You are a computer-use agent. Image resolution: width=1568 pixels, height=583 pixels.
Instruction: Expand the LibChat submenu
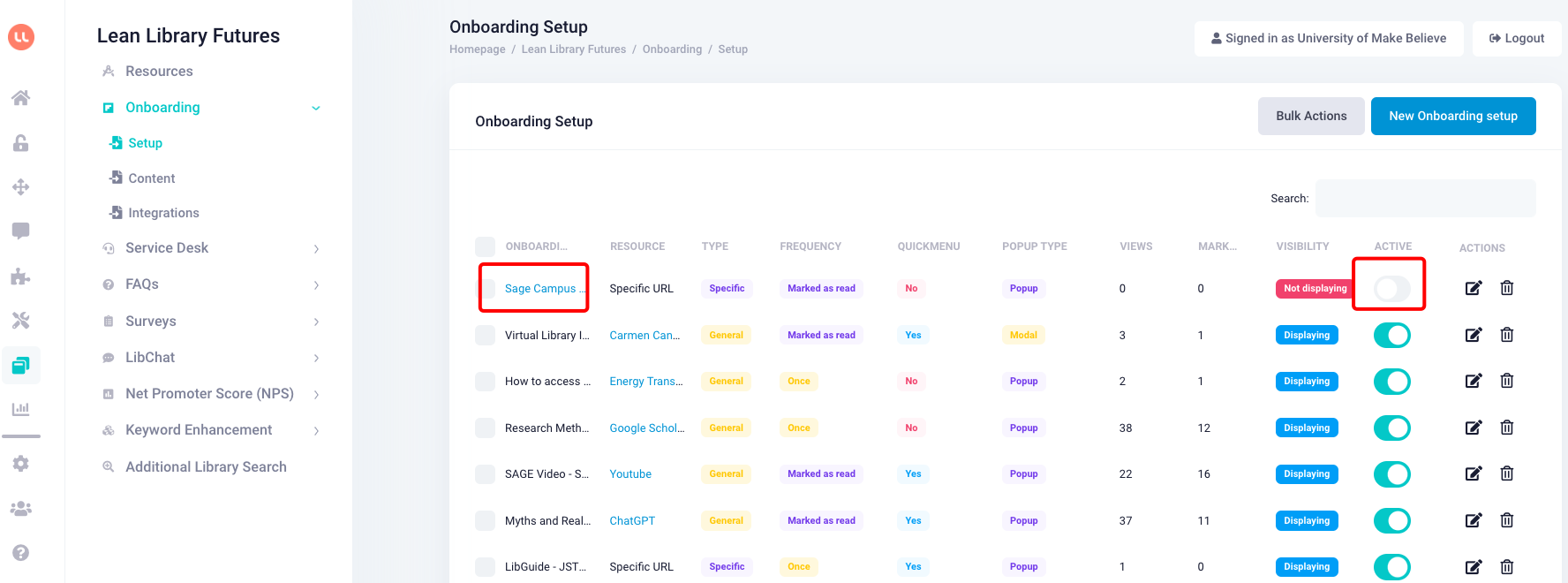(x=316, y=359)
